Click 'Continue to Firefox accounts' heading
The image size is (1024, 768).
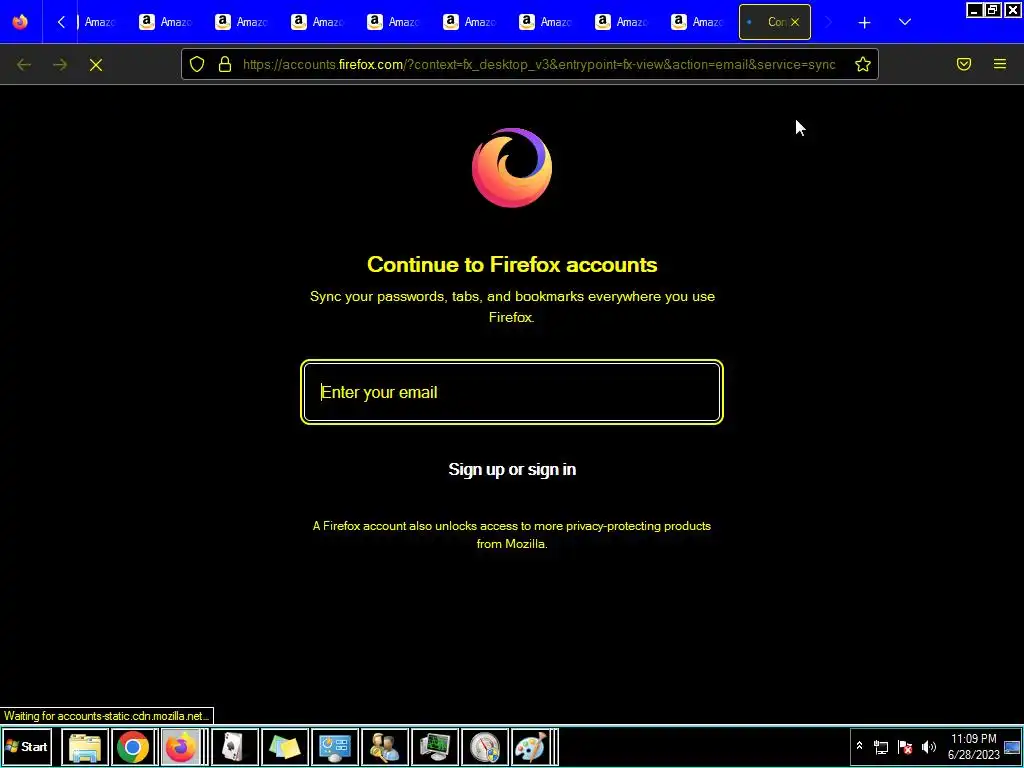coord(512,264)
